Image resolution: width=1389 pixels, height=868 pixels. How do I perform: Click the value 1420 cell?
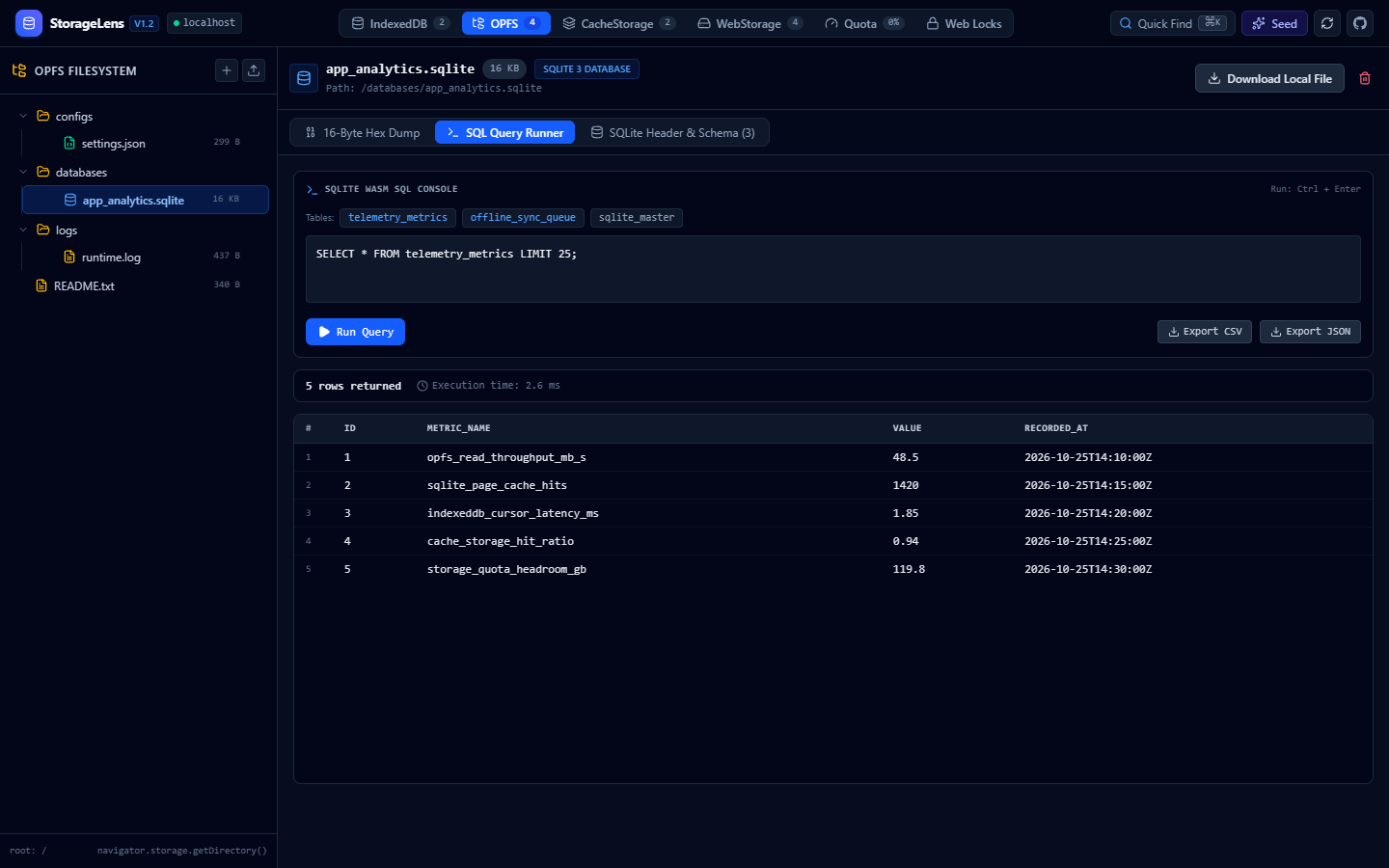tap(906, 485)
